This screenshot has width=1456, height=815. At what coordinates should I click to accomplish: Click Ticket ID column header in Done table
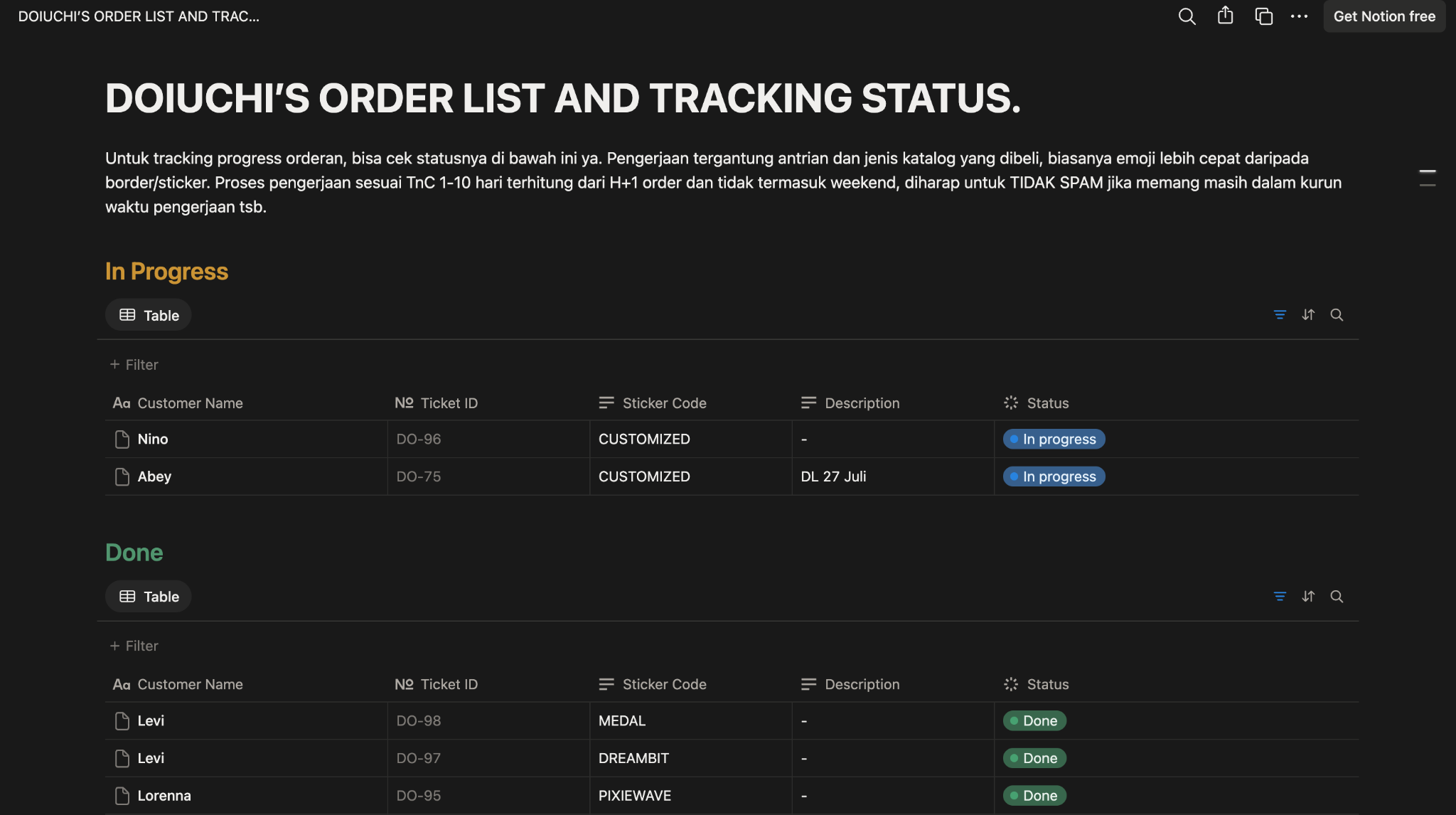pos(488,684)
